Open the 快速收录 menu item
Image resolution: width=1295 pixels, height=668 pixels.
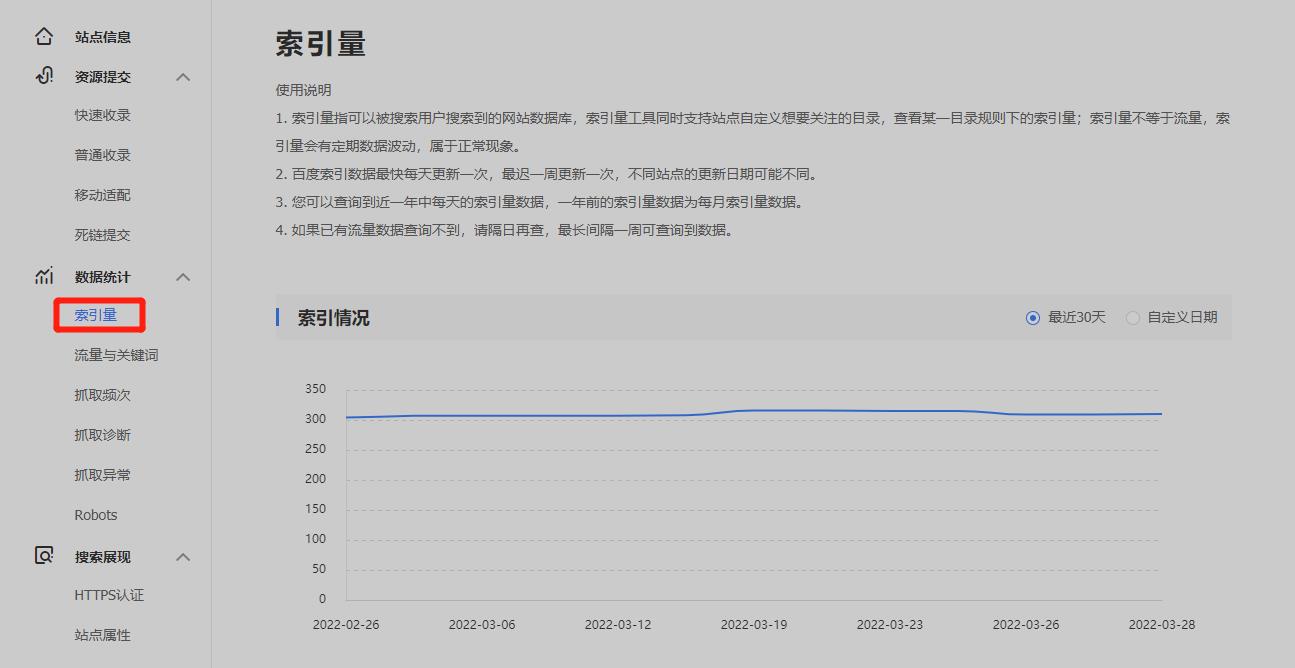coord(102,115)
